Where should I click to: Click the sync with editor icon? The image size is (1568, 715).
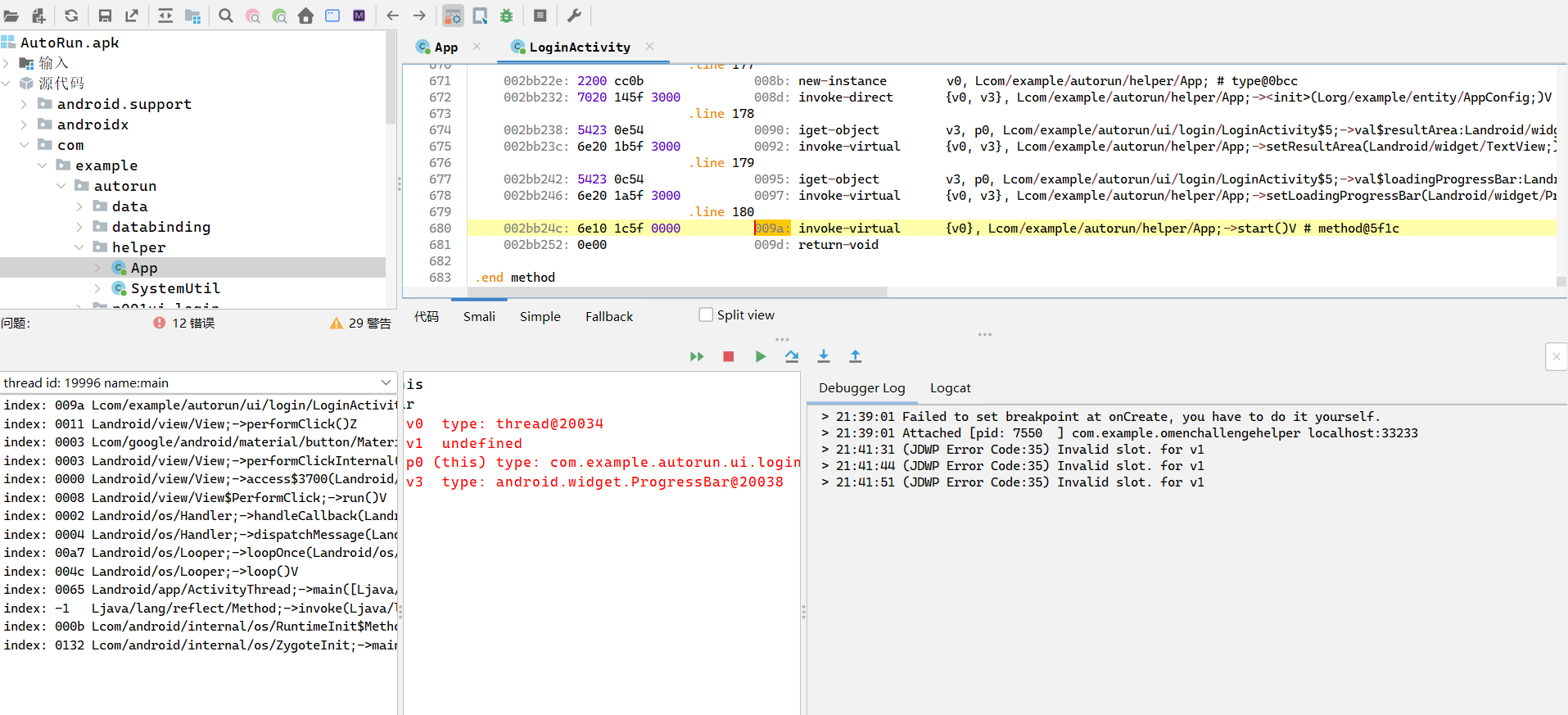tap(165, 16)
